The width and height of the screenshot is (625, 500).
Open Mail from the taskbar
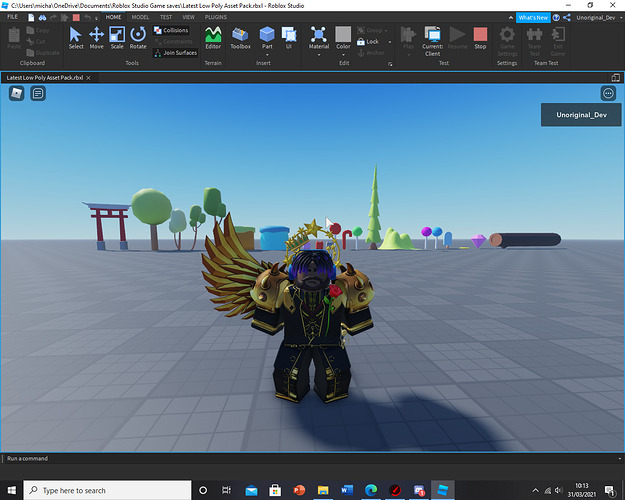[251, 490]
